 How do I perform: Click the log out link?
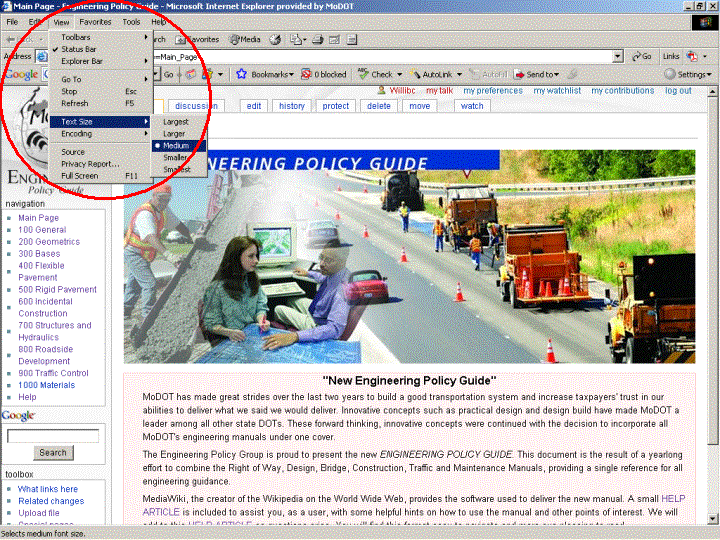pyautogui.click(x=678, y=90)
